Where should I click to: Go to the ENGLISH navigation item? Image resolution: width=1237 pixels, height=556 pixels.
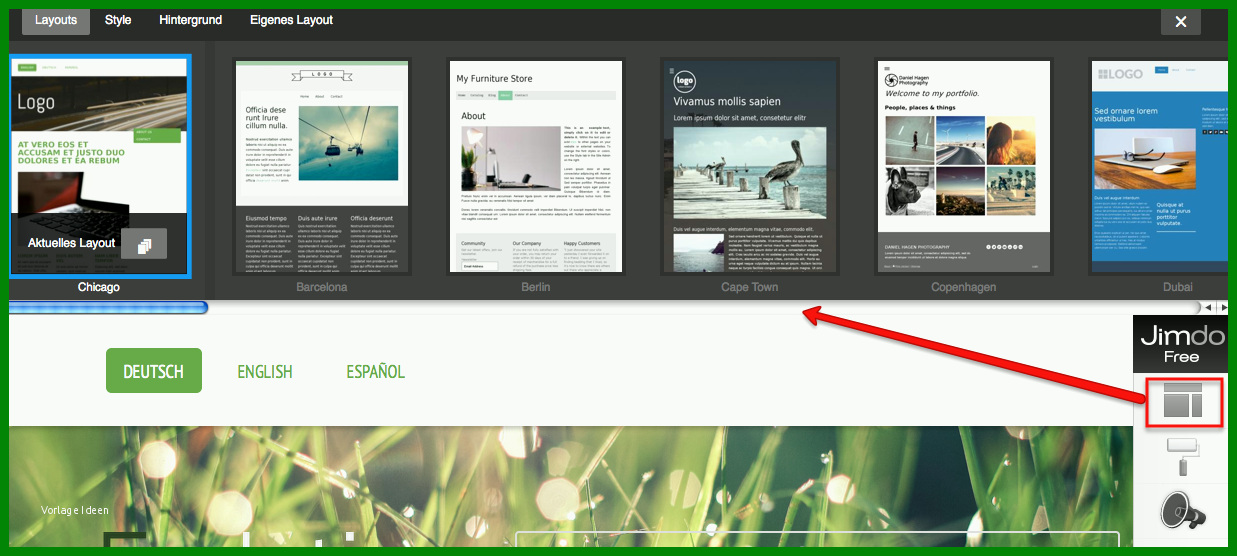pos(265,372)
